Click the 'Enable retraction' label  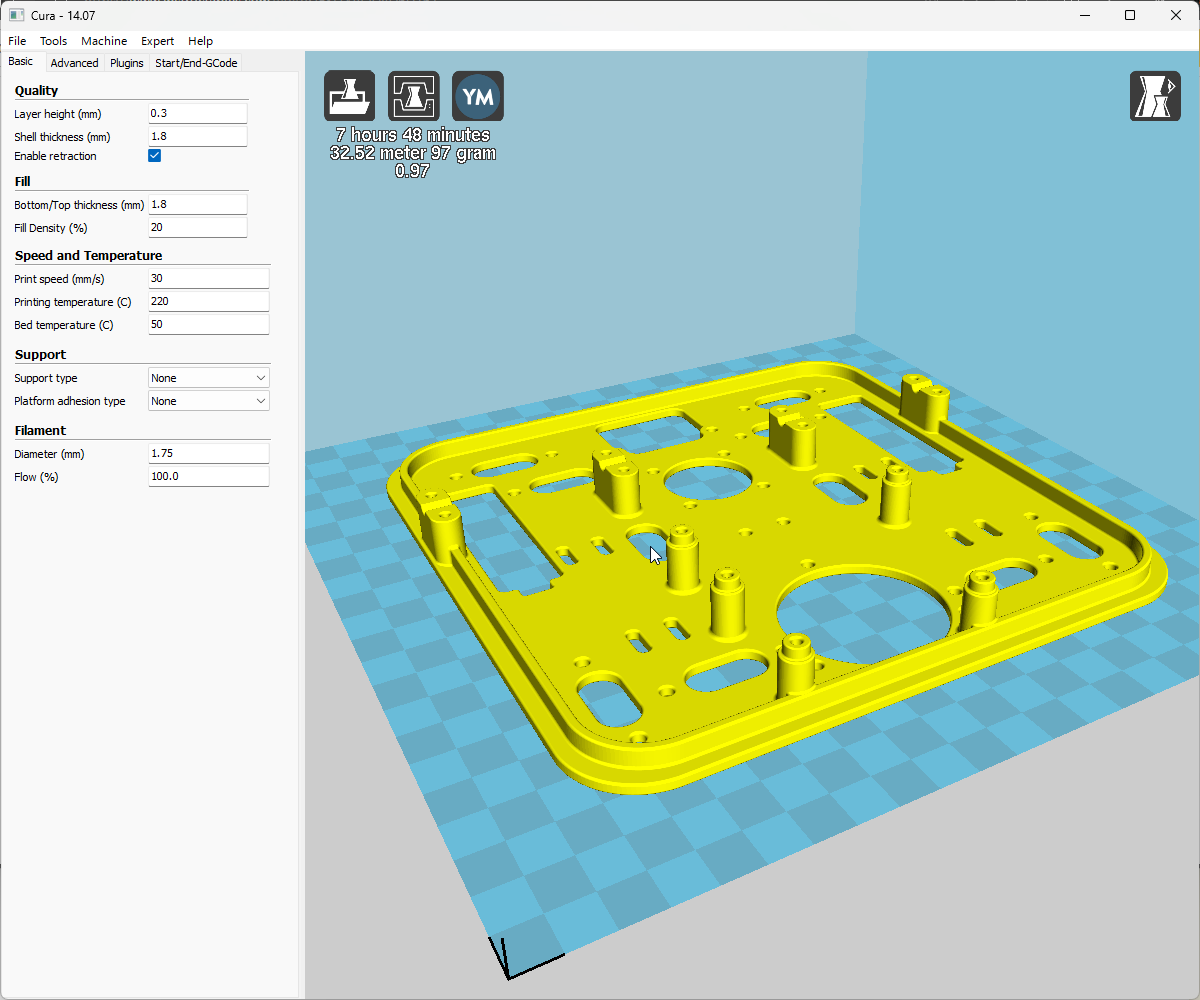coord(55,157)
